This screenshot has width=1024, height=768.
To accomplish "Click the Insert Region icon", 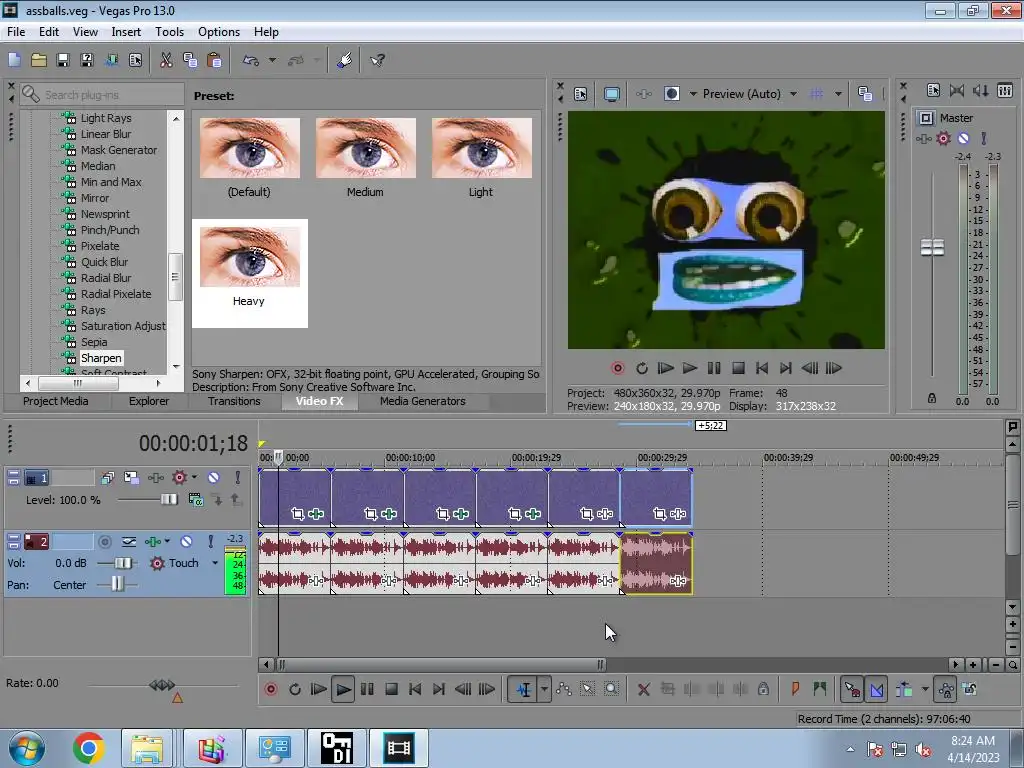I will [x=819, y=689].
